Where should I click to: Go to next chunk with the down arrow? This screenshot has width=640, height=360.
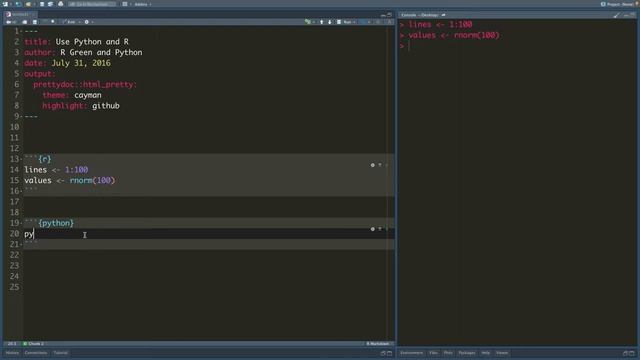click(x=330, y=22)
